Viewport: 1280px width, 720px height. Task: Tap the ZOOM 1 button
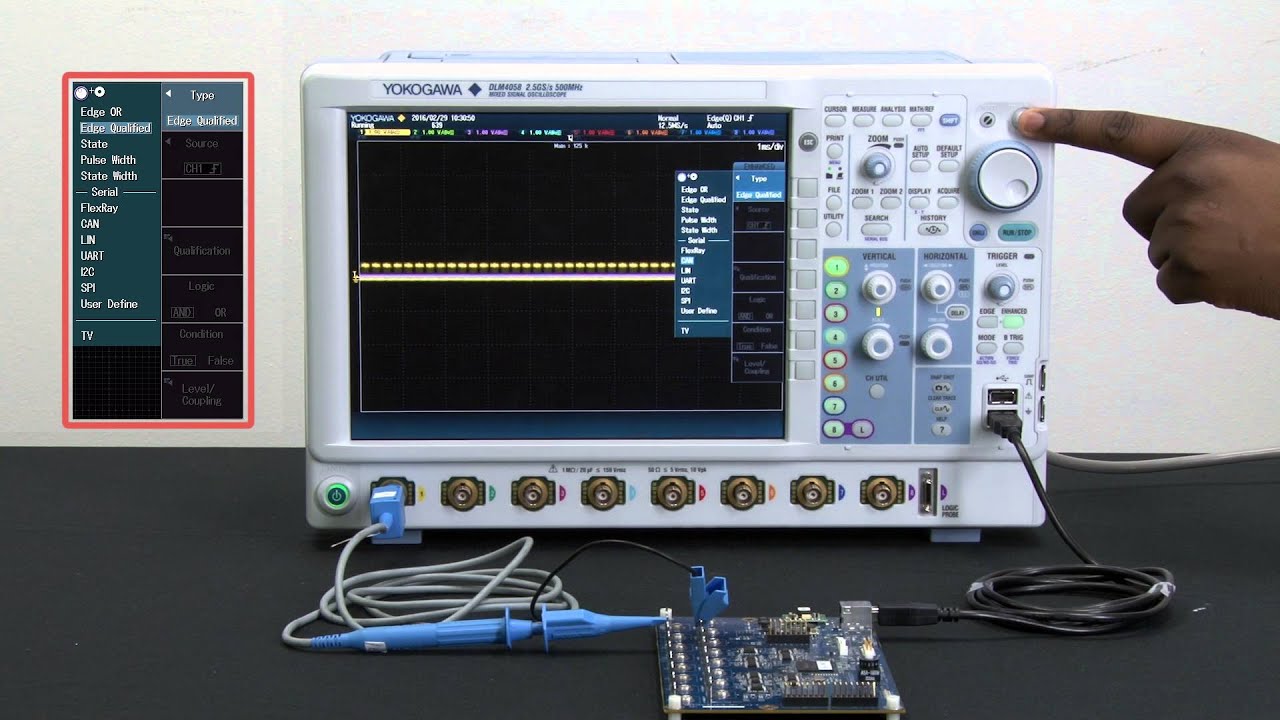tap(862, 202)
